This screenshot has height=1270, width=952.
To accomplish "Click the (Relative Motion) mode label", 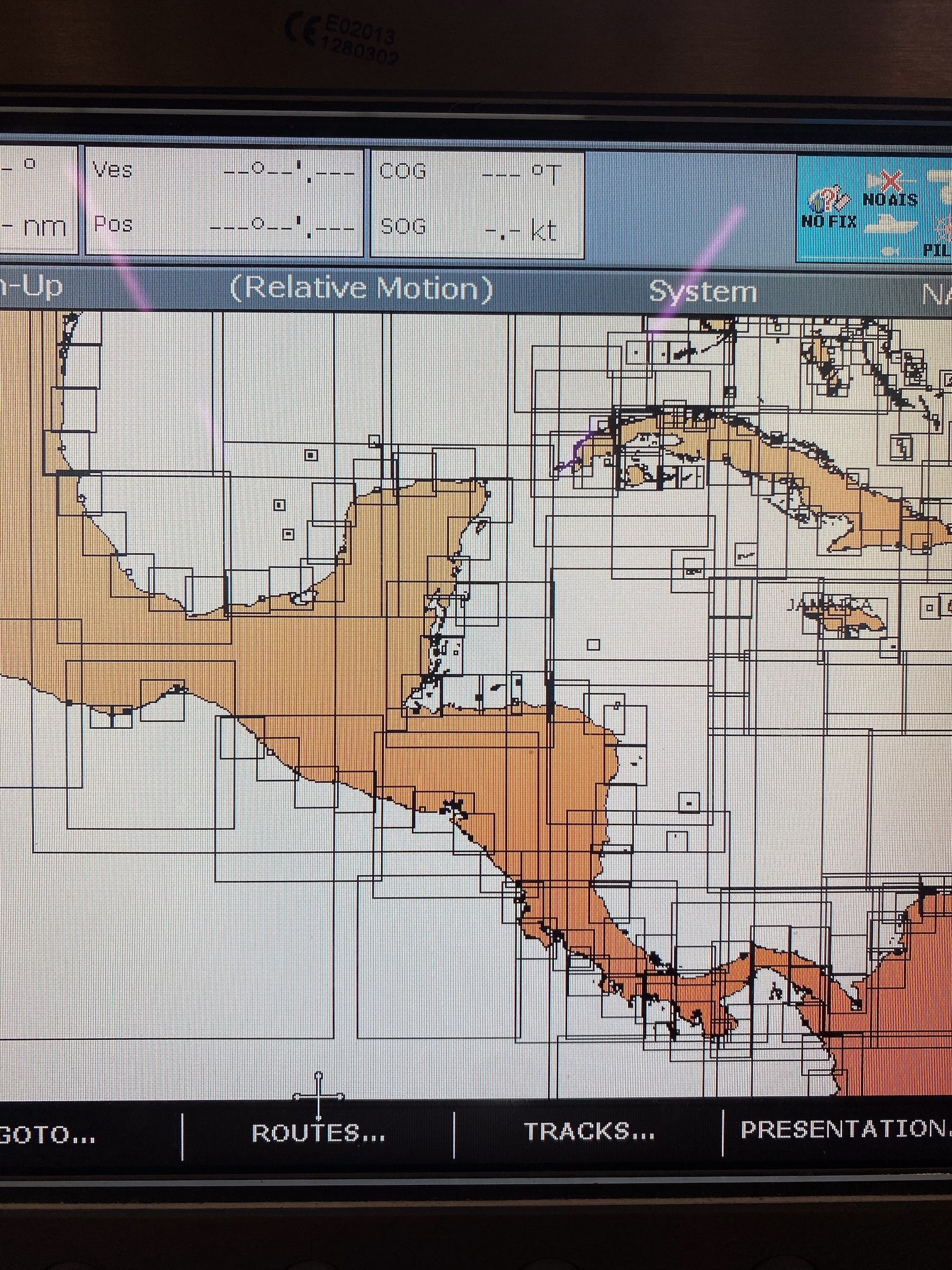I will point(362,288).
